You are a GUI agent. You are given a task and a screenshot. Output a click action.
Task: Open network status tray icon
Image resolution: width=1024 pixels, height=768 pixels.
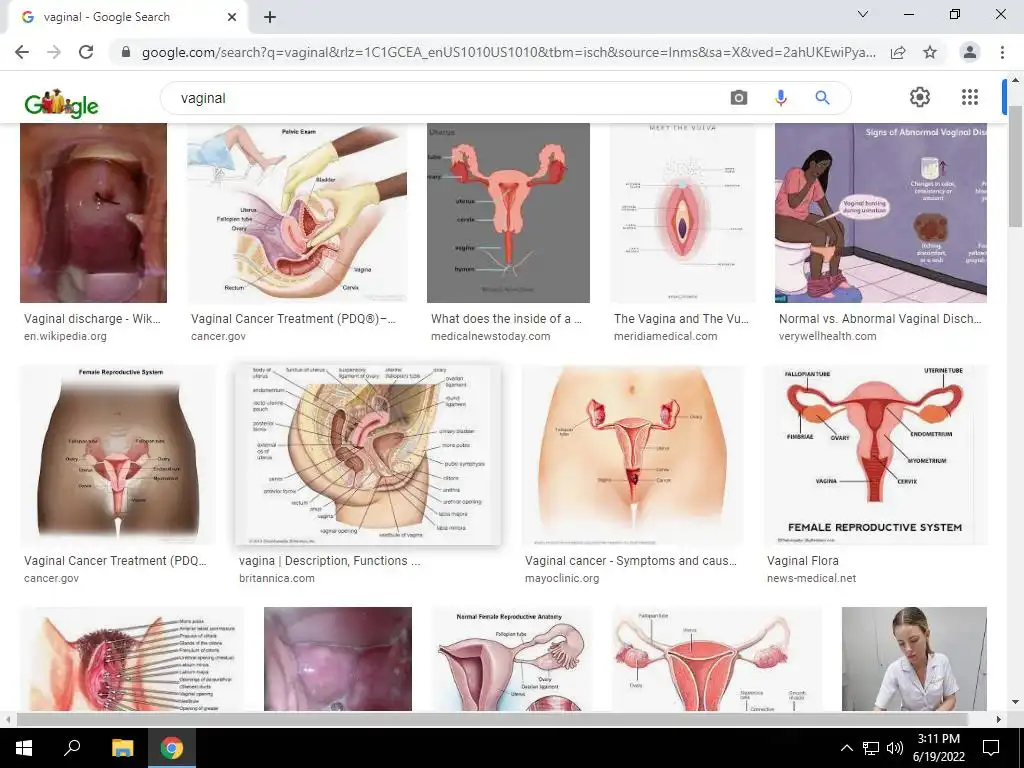coord(871,748)
